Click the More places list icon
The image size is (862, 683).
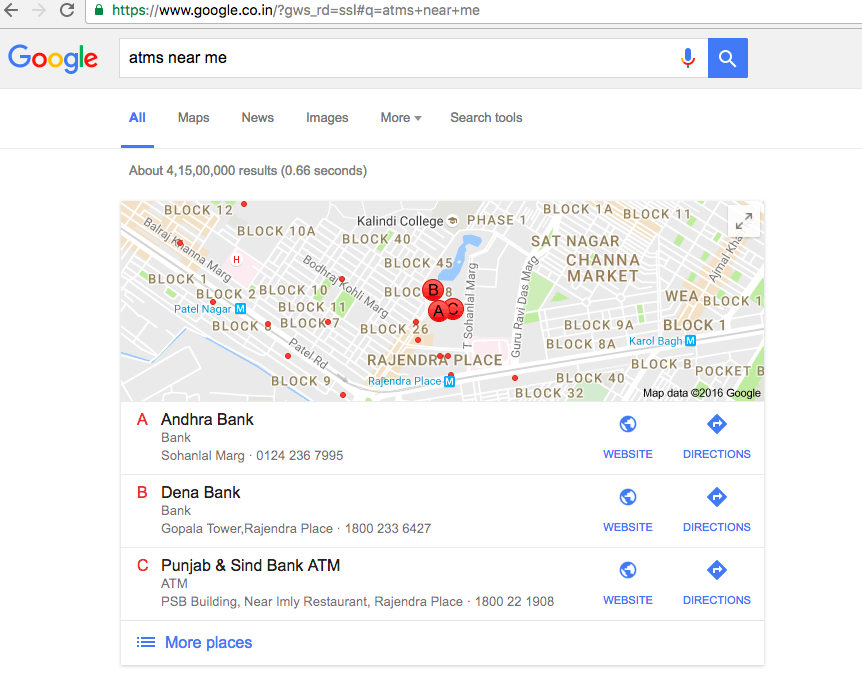pyautogui.click(x=146, y=642)
